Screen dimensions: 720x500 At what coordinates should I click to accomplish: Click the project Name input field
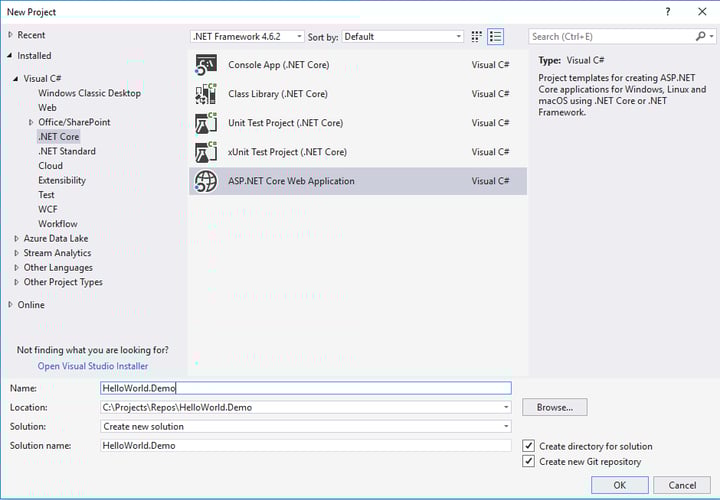306,388
